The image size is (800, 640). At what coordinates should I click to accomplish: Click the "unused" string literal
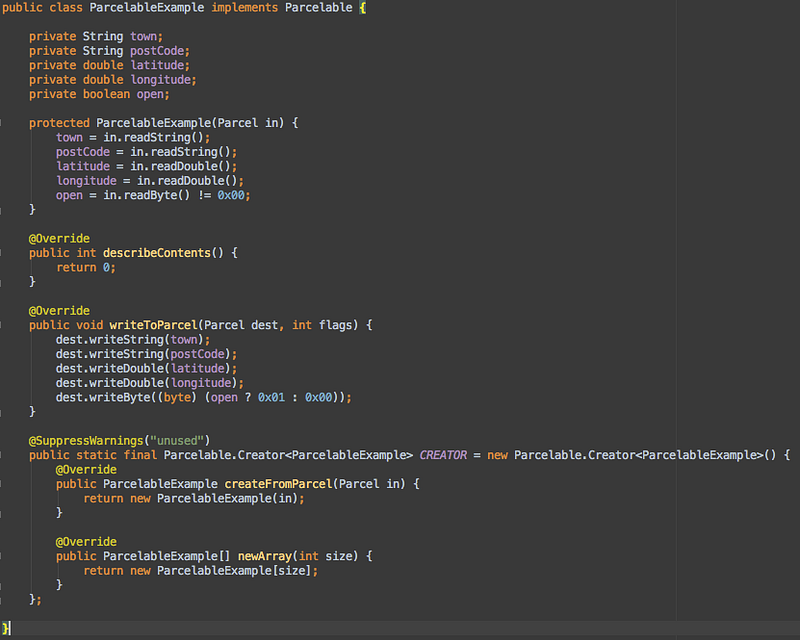pyautogui.click(x=177, y=441)
